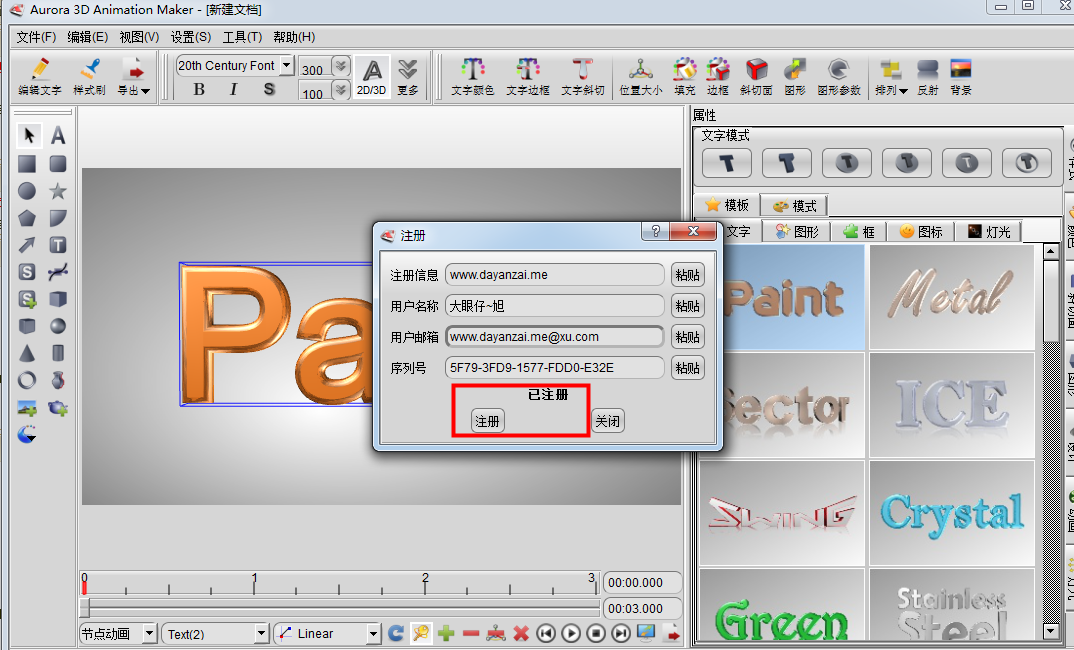Open the Linear interpolation dropdown
Image resolution: width=1074 pixels, height=650 pixels.
(373, 634)
